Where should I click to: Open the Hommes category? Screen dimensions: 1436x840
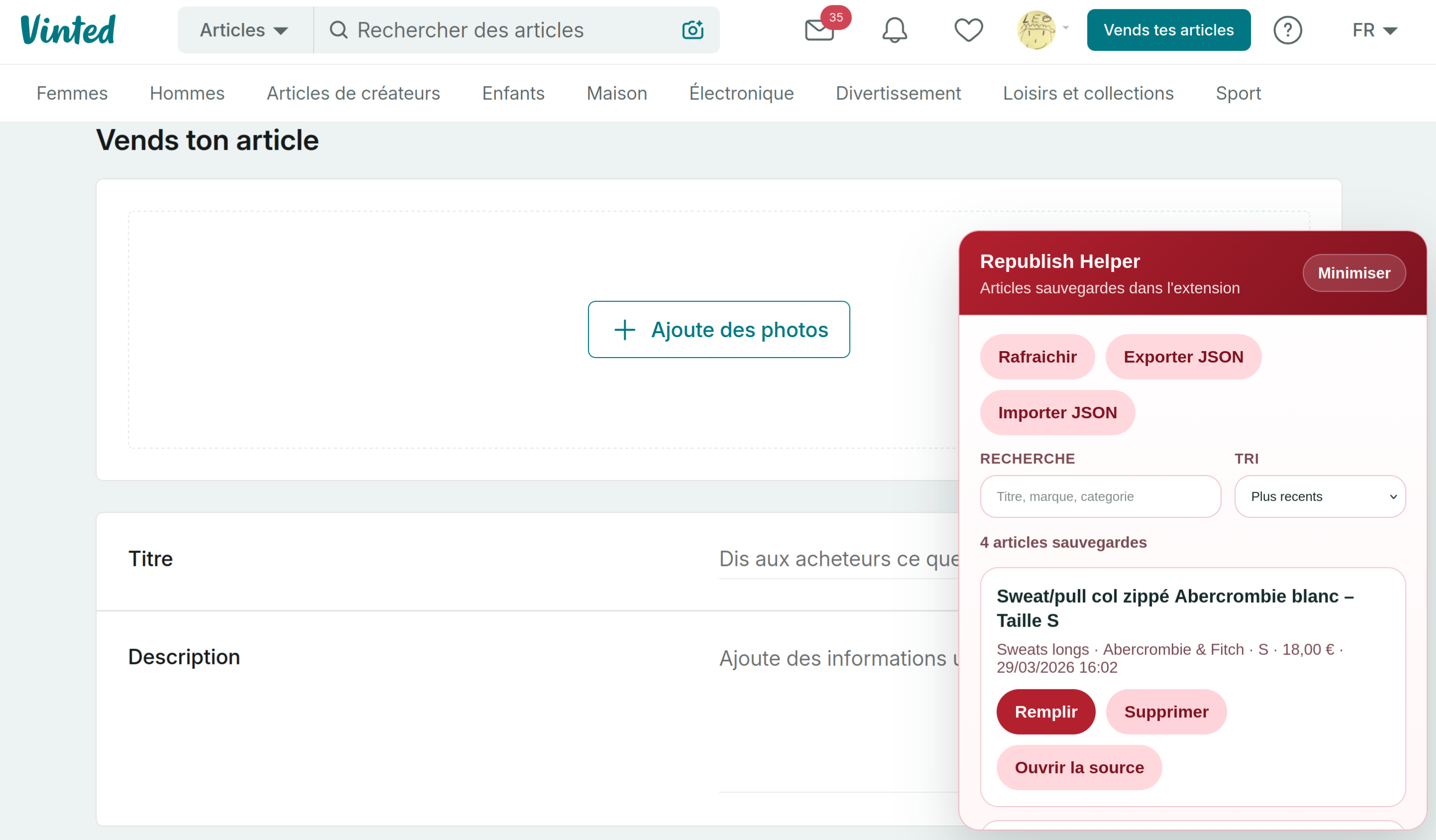187,93
